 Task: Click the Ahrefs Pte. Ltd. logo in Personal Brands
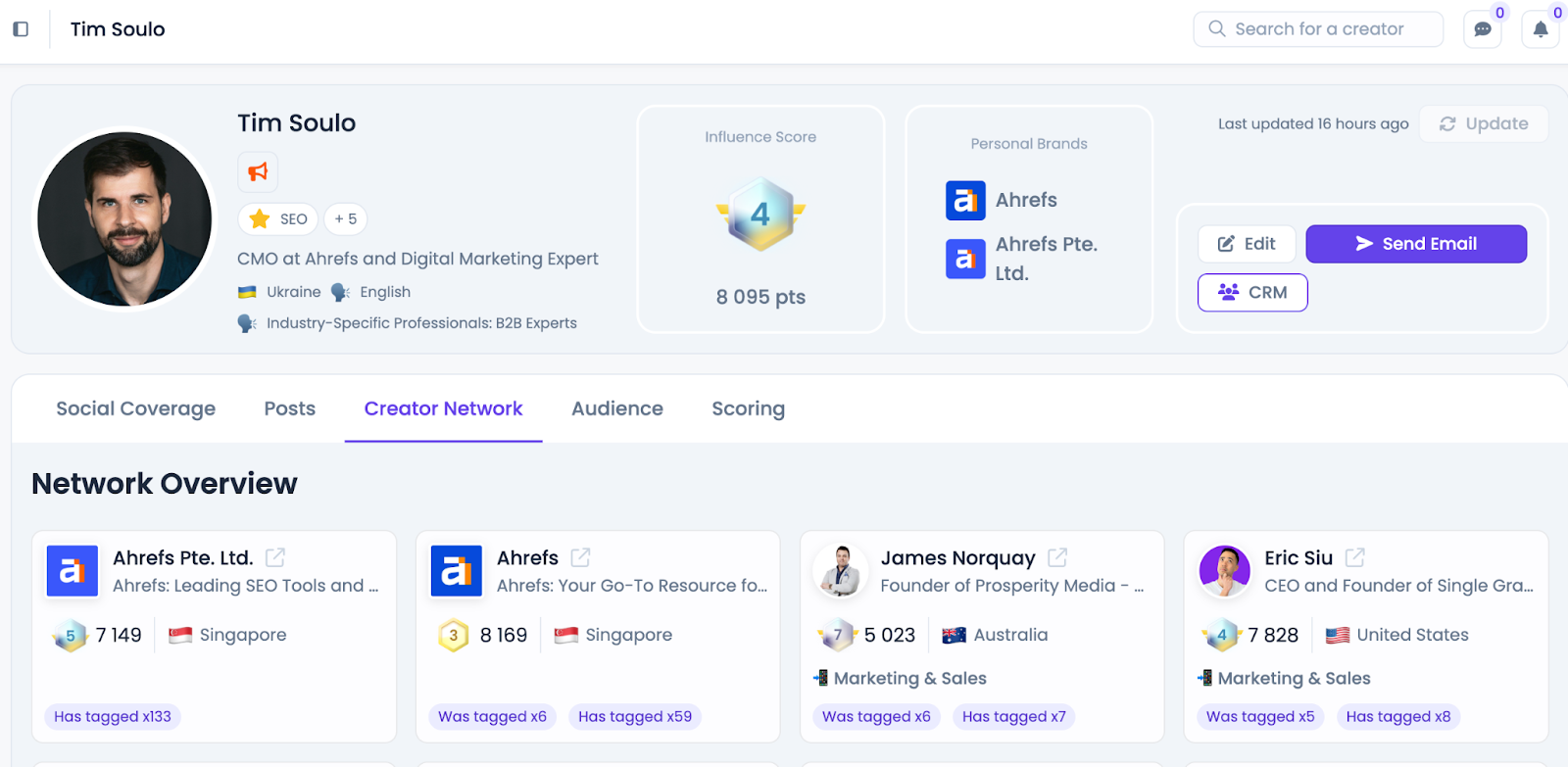click(965, 259)
